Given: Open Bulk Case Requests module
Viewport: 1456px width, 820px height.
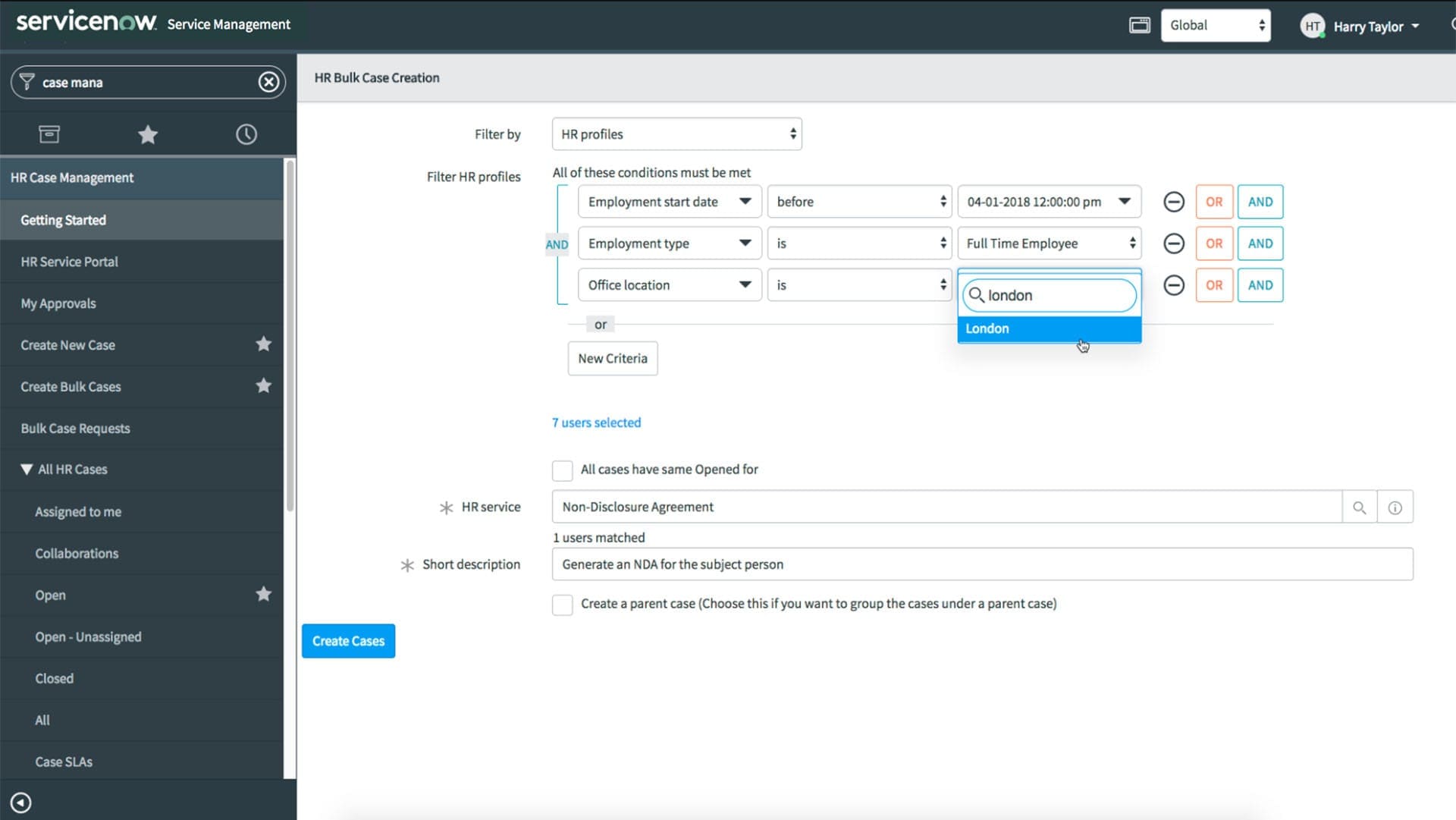Looking at the screenshot, I should point(75,429).
